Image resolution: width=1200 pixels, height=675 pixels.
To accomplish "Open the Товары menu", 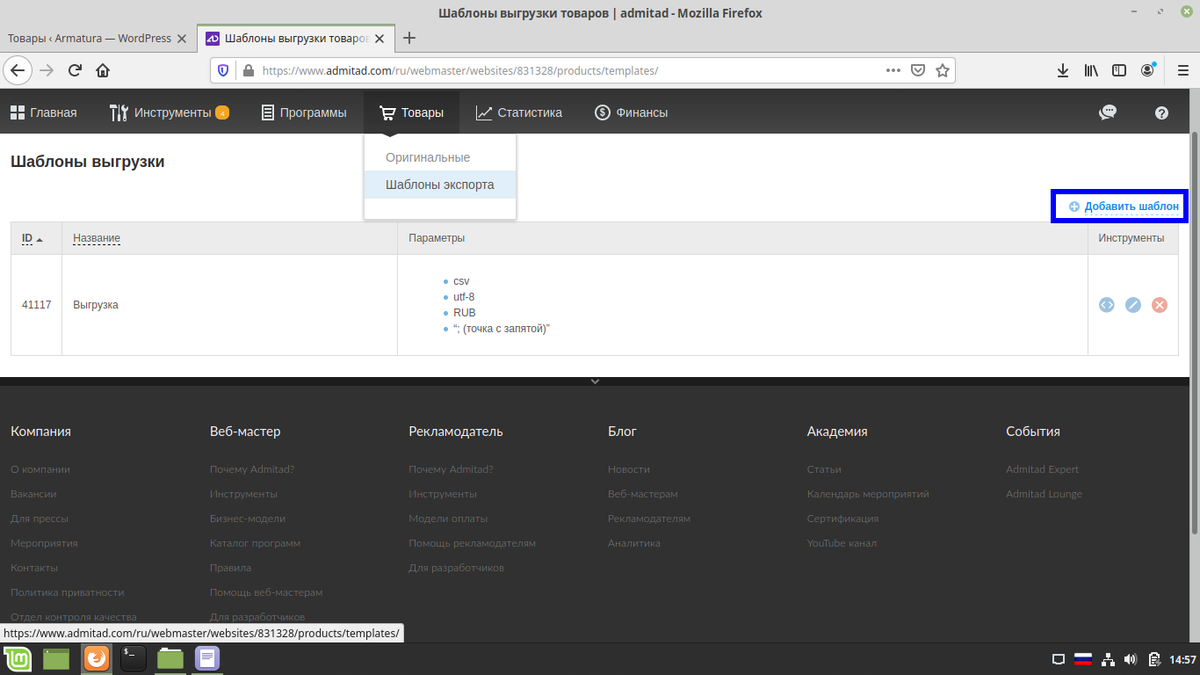I will tap(411, 112).
